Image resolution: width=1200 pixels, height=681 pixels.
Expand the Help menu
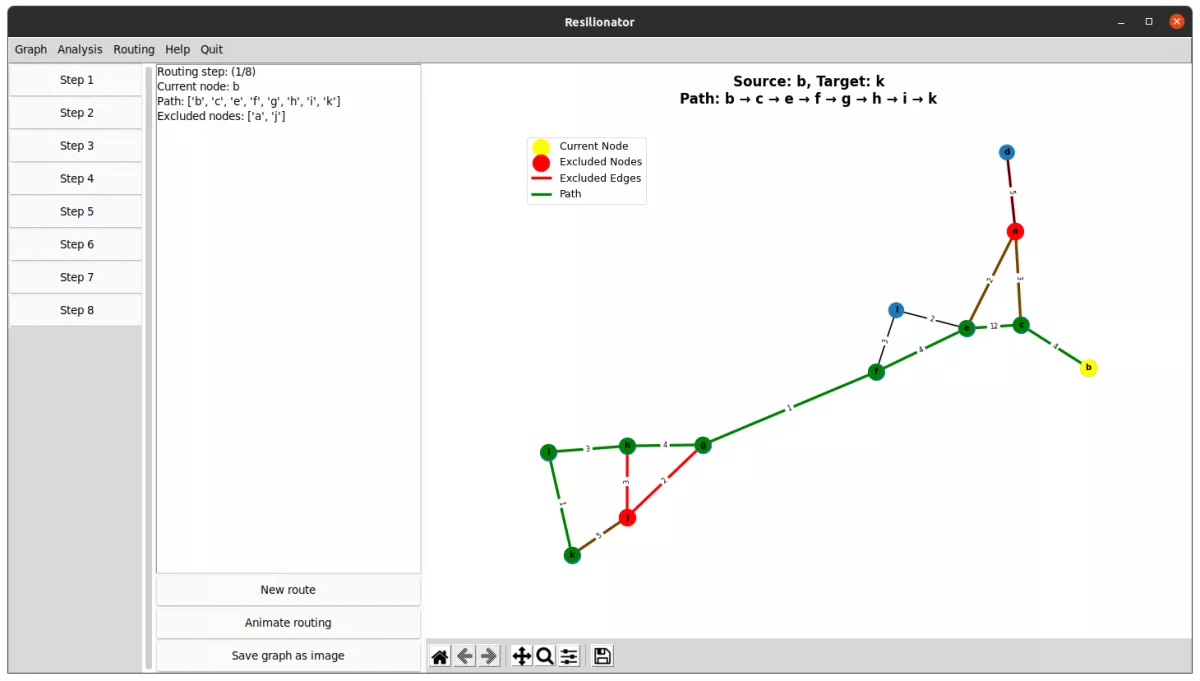coord(177,49)
